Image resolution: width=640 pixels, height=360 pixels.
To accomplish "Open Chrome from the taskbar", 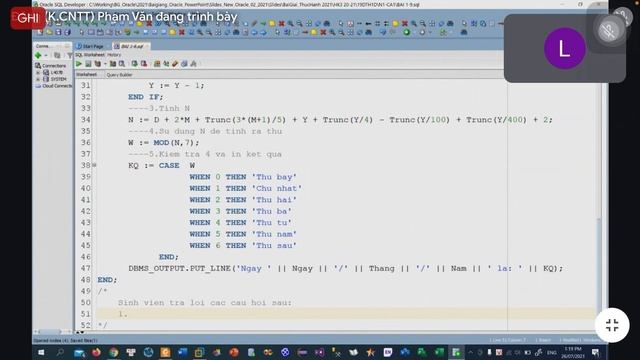I will (113, 352).
